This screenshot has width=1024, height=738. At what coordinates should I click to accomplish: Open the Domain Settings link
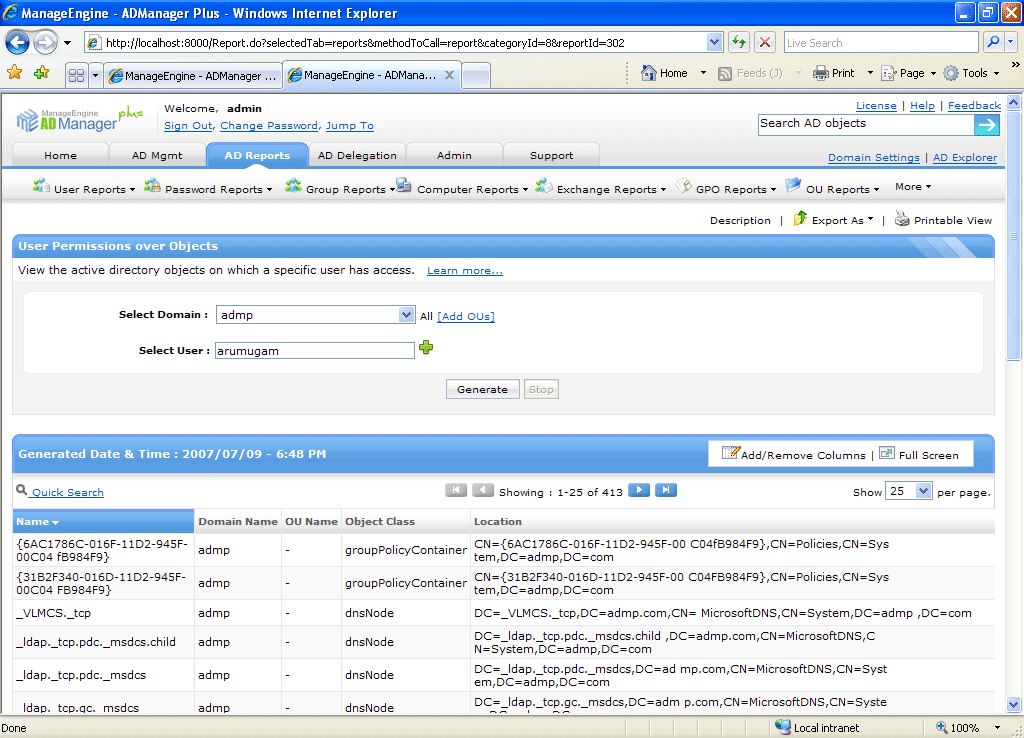[x=873, y=157]
